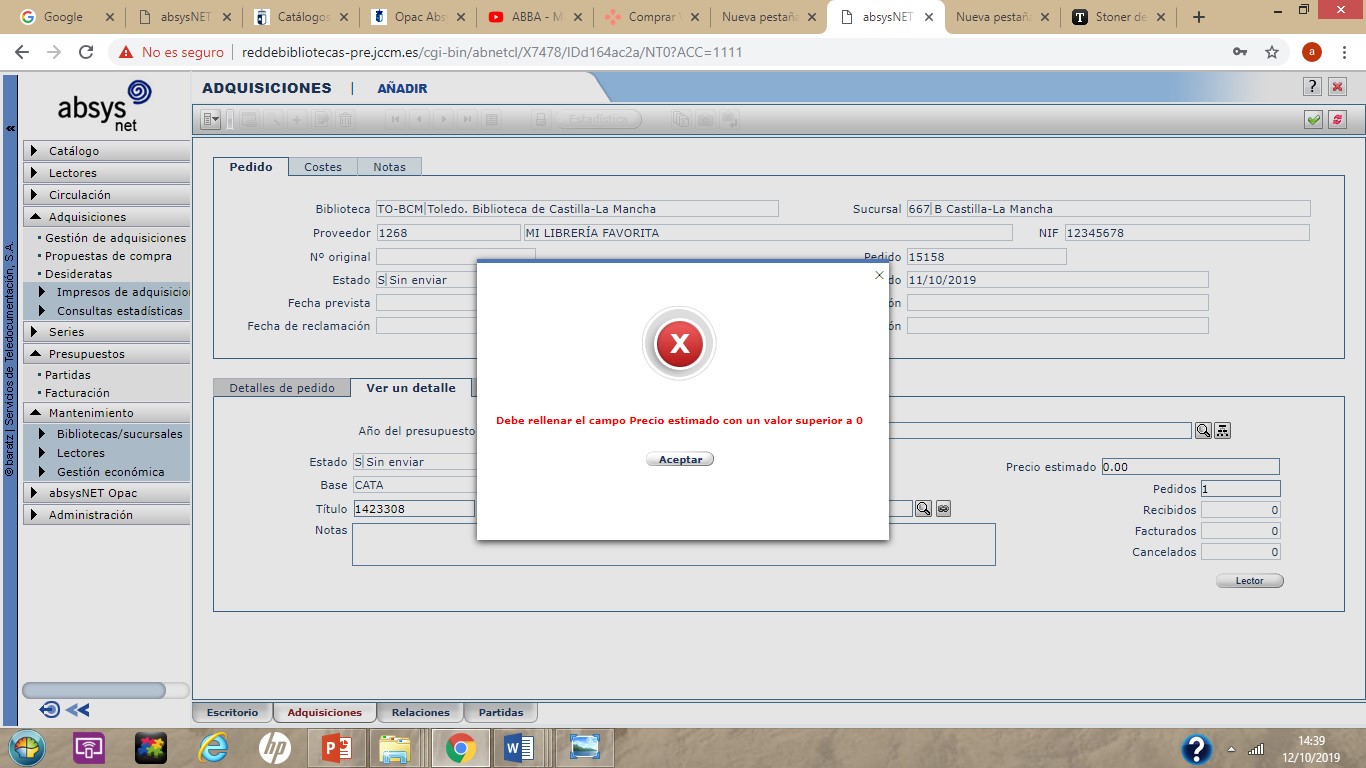
Task: Open Gestión de adquisiciones in sidebar
Action: 115,238
